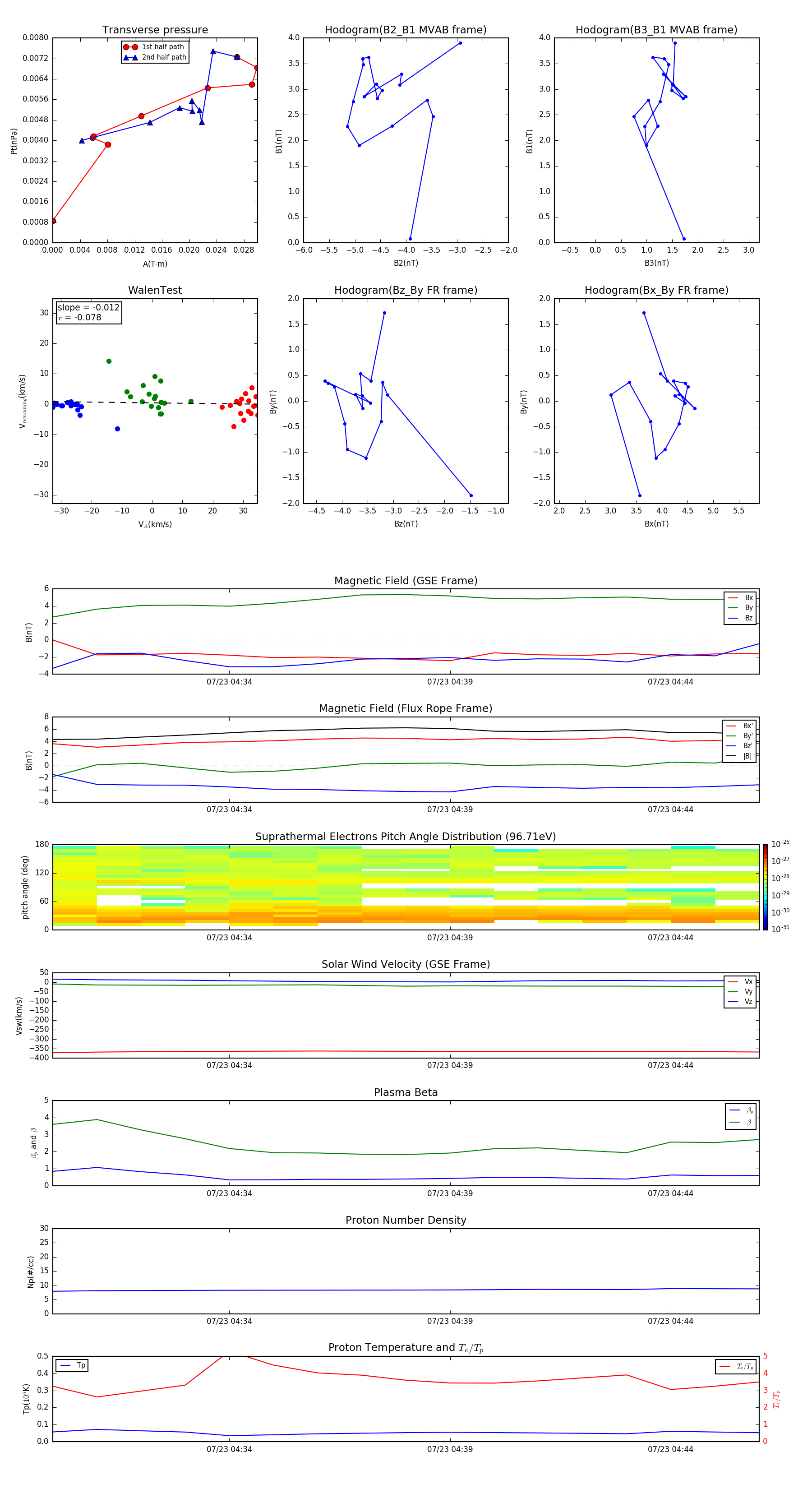Click '07/23 04:34' under the Plasma Beta panel
Screen dimensions: 812x1489
tap(230, 1193)
